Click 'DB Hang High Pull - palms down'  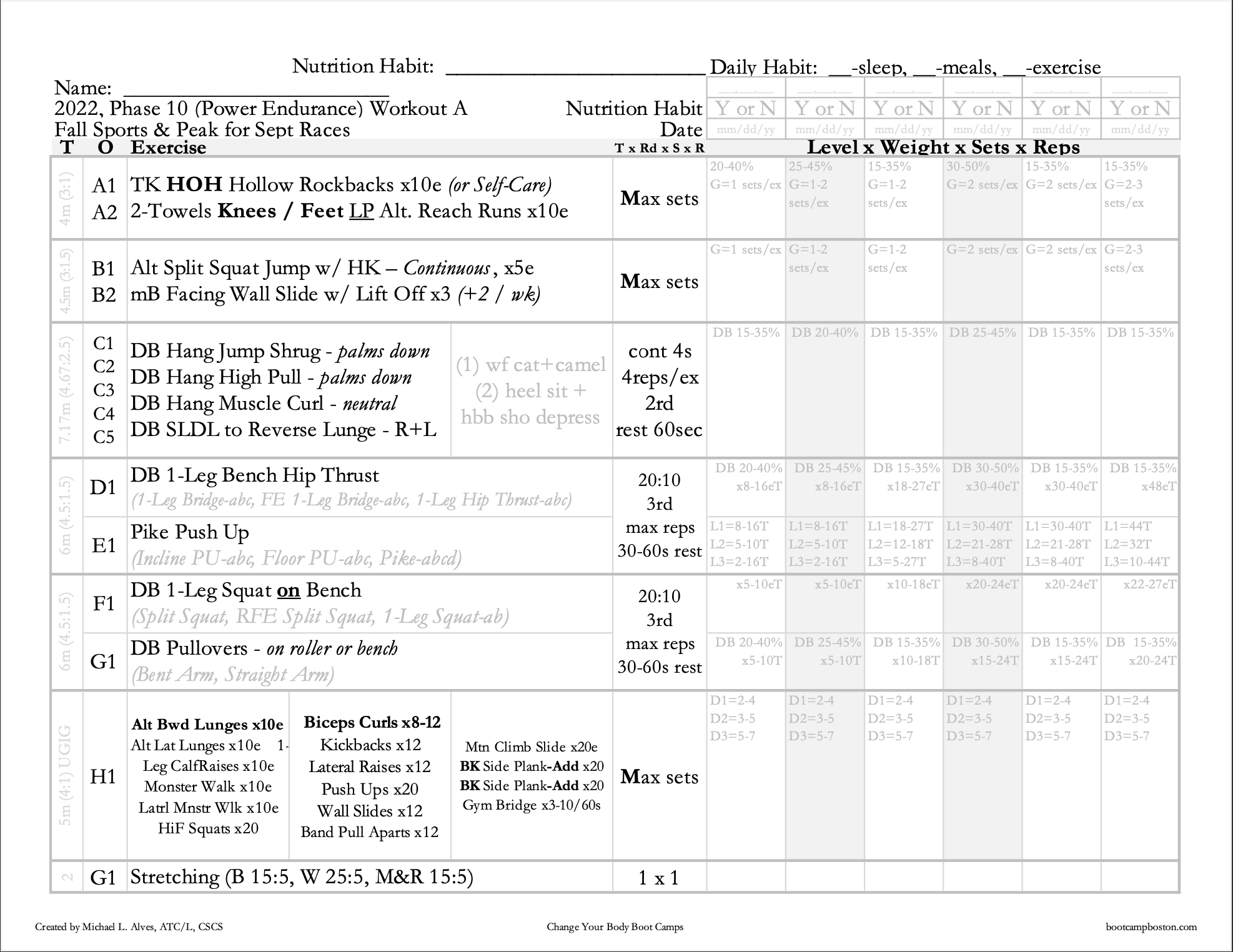click(271, 377)
